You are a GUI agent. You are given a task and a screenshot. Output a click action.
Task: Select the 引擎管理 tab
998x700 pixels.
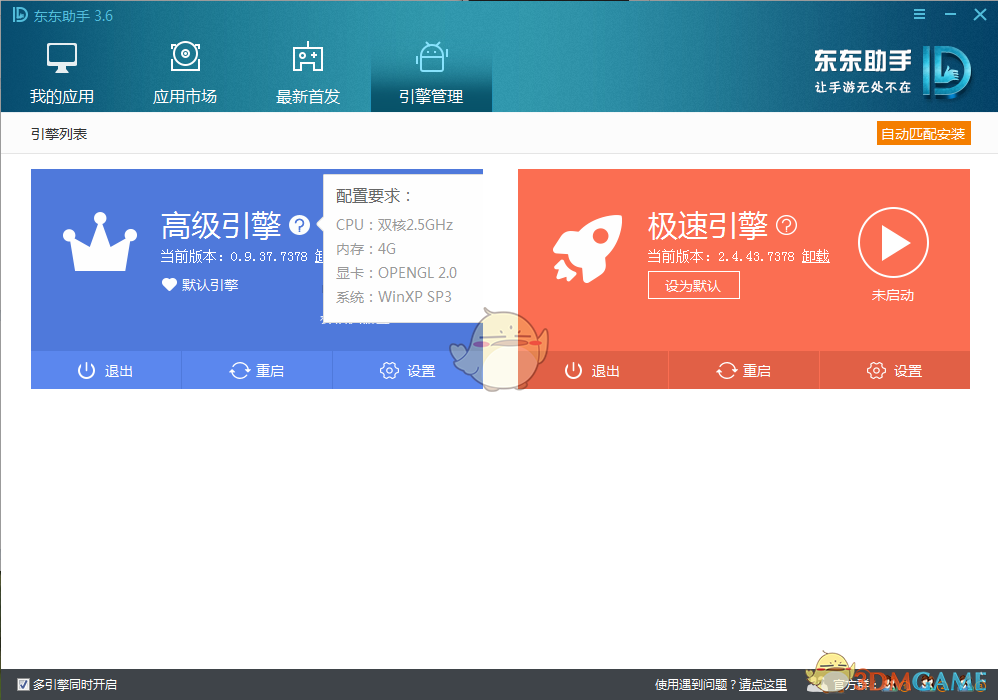click(431, 73)
